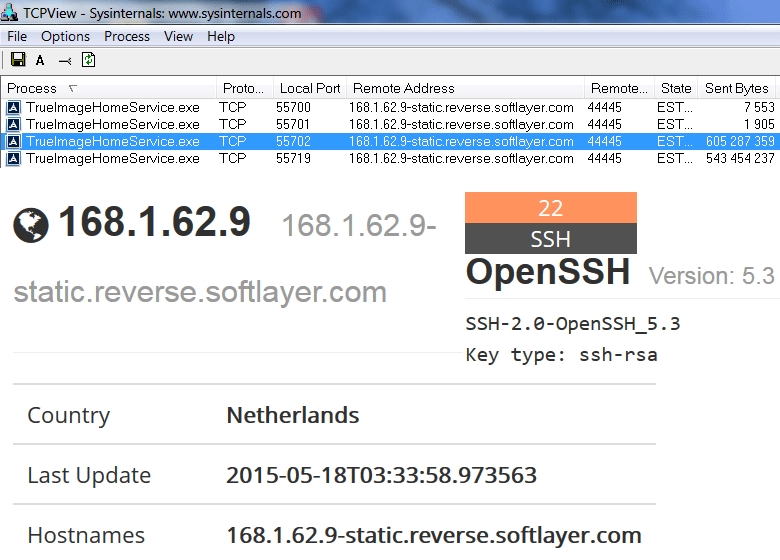Screen dimensions: 780x560
Task: Click the remote address in the 55719 row
Action: pos(461,158)
